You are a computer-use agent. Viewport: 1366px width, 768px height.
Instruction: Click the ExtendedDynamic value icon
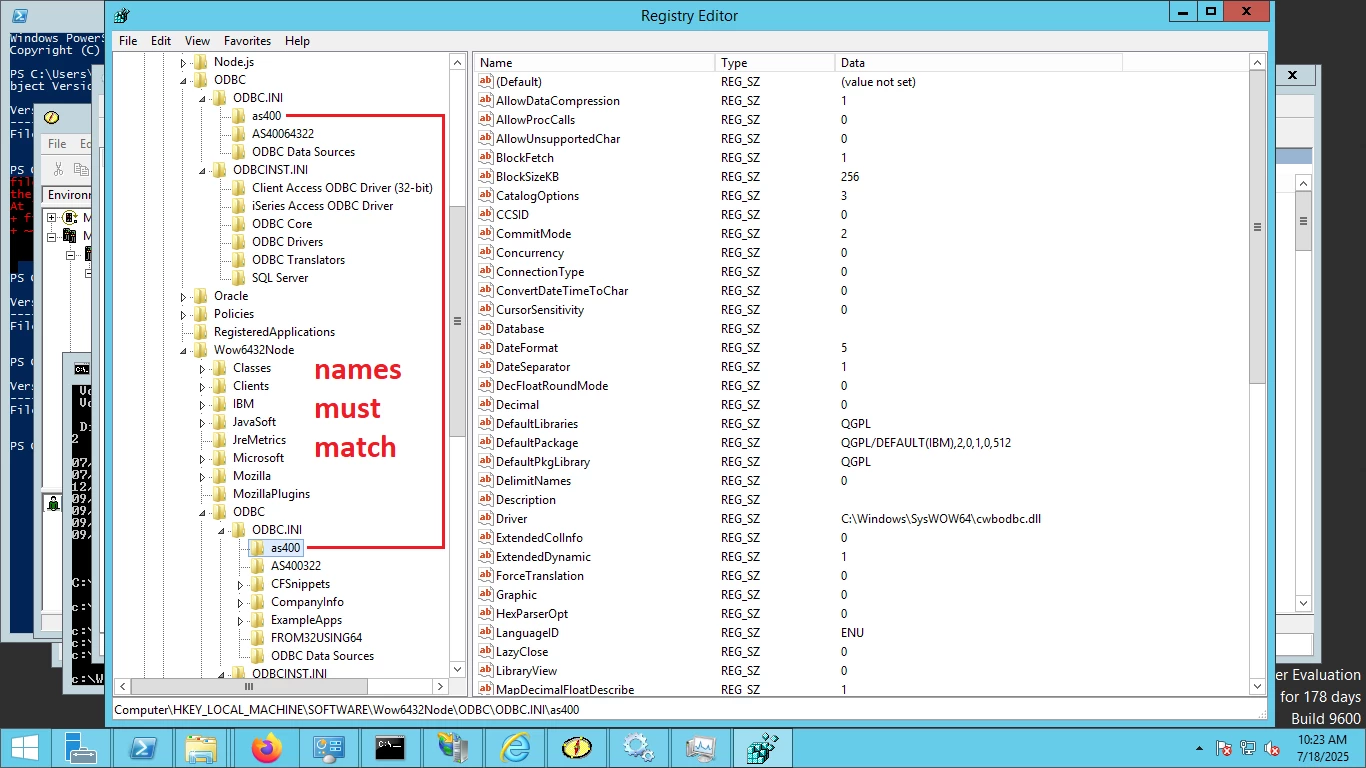486,557
